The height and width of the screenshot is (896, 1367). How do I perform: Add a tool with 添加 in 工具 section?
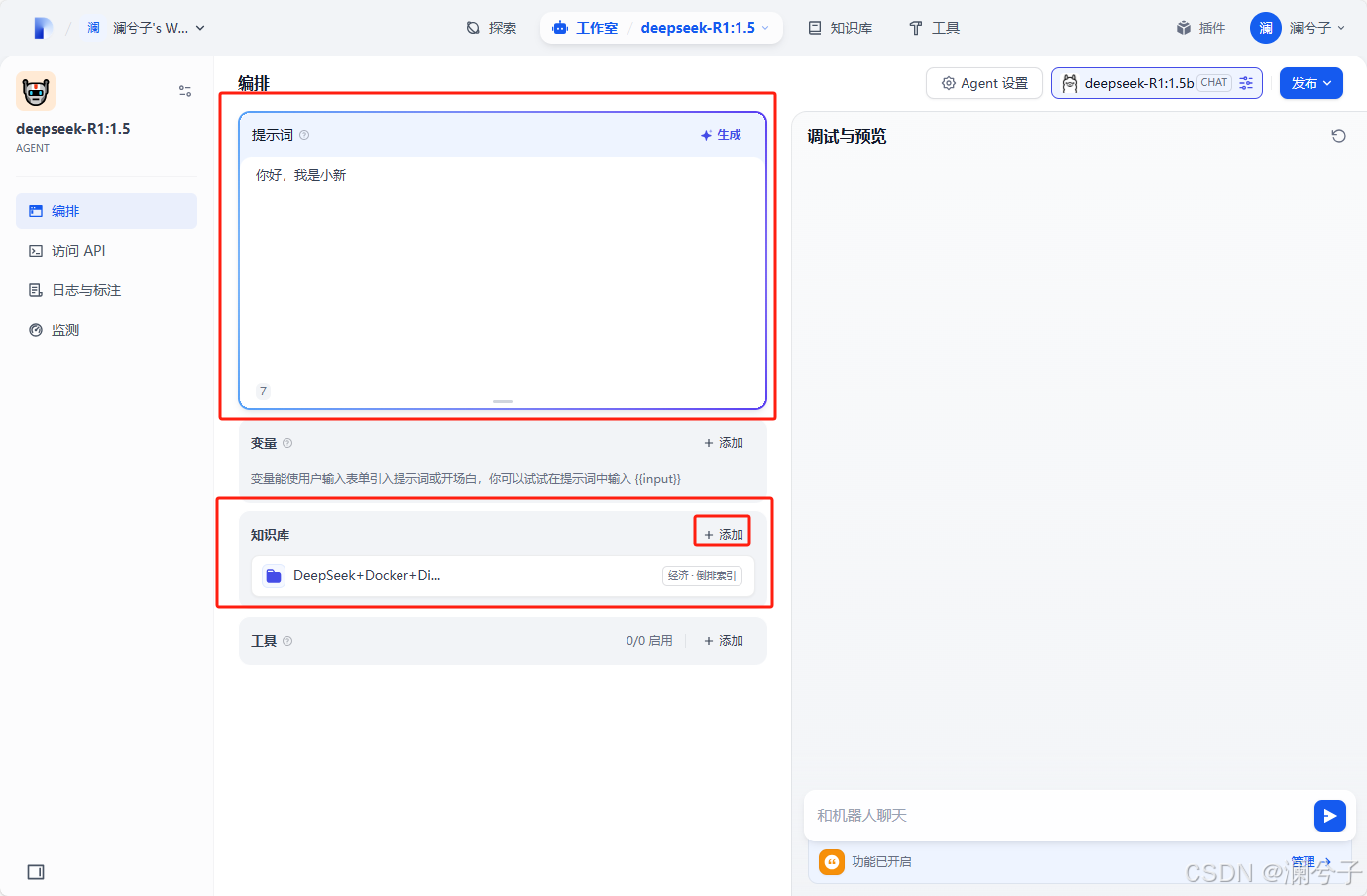[x=724, y=641]
